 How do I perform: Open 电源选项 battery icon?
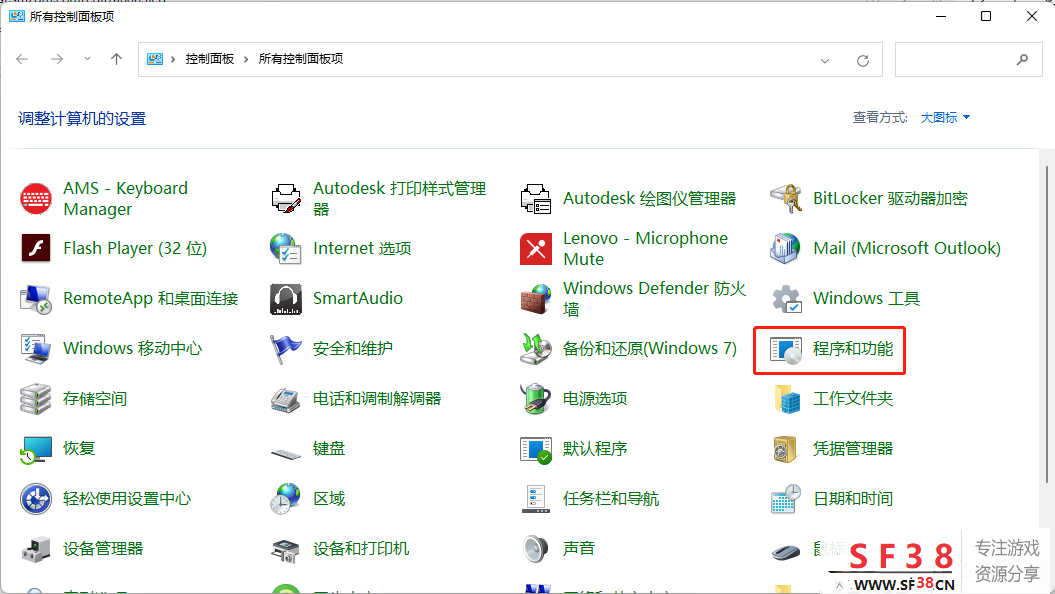coord(536,399)
